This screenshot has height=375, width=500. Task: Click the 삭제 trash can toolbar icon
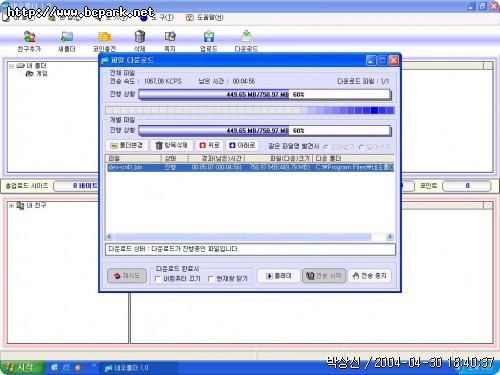click(139, 41)
